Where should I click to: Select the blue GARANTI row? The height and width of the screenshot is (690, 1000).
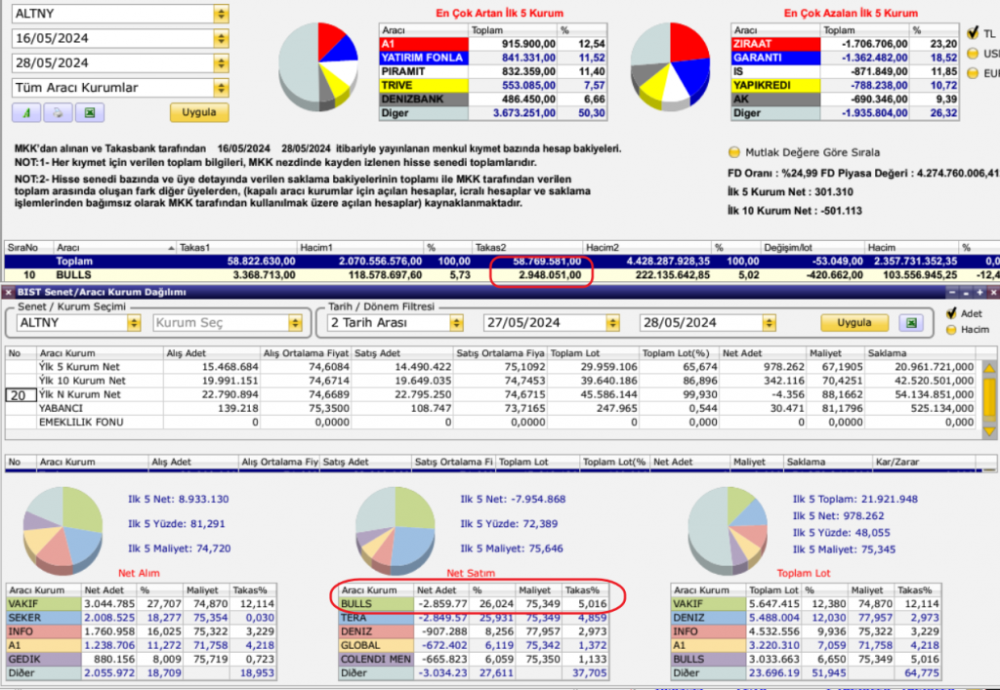[x=845, y=58]
